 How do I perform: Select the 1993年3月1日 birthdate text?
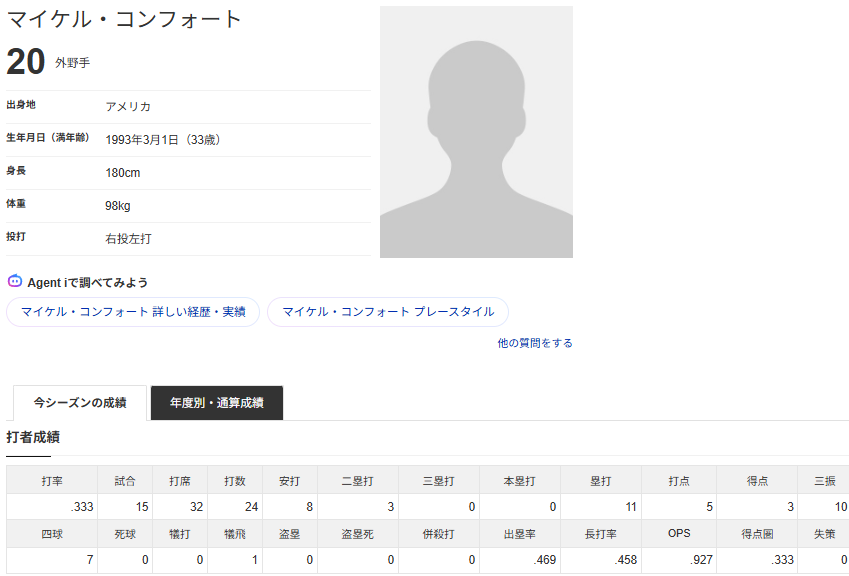coord(142,140)
